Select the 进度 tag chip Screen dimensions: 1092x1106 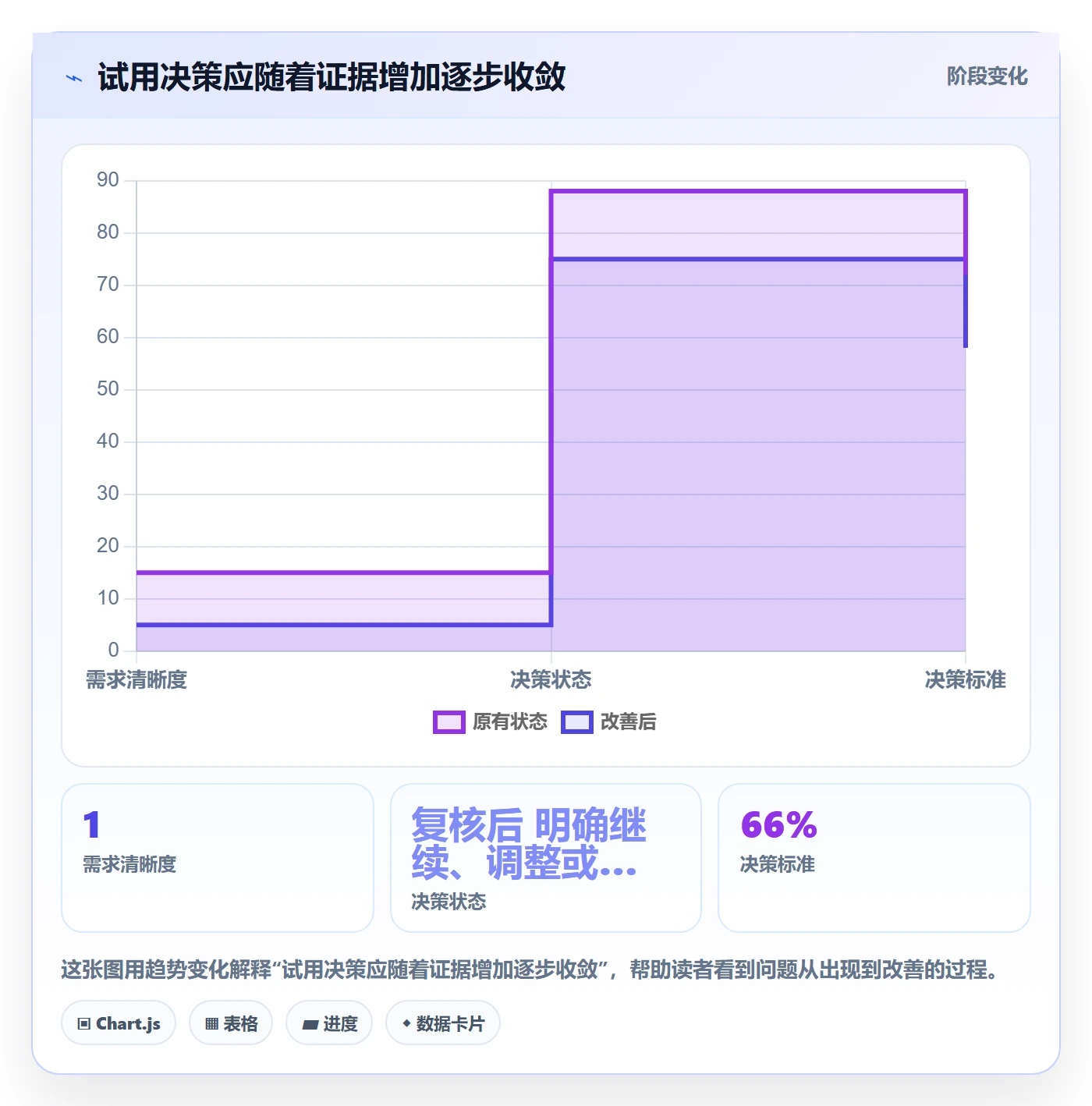[329, 1023]
